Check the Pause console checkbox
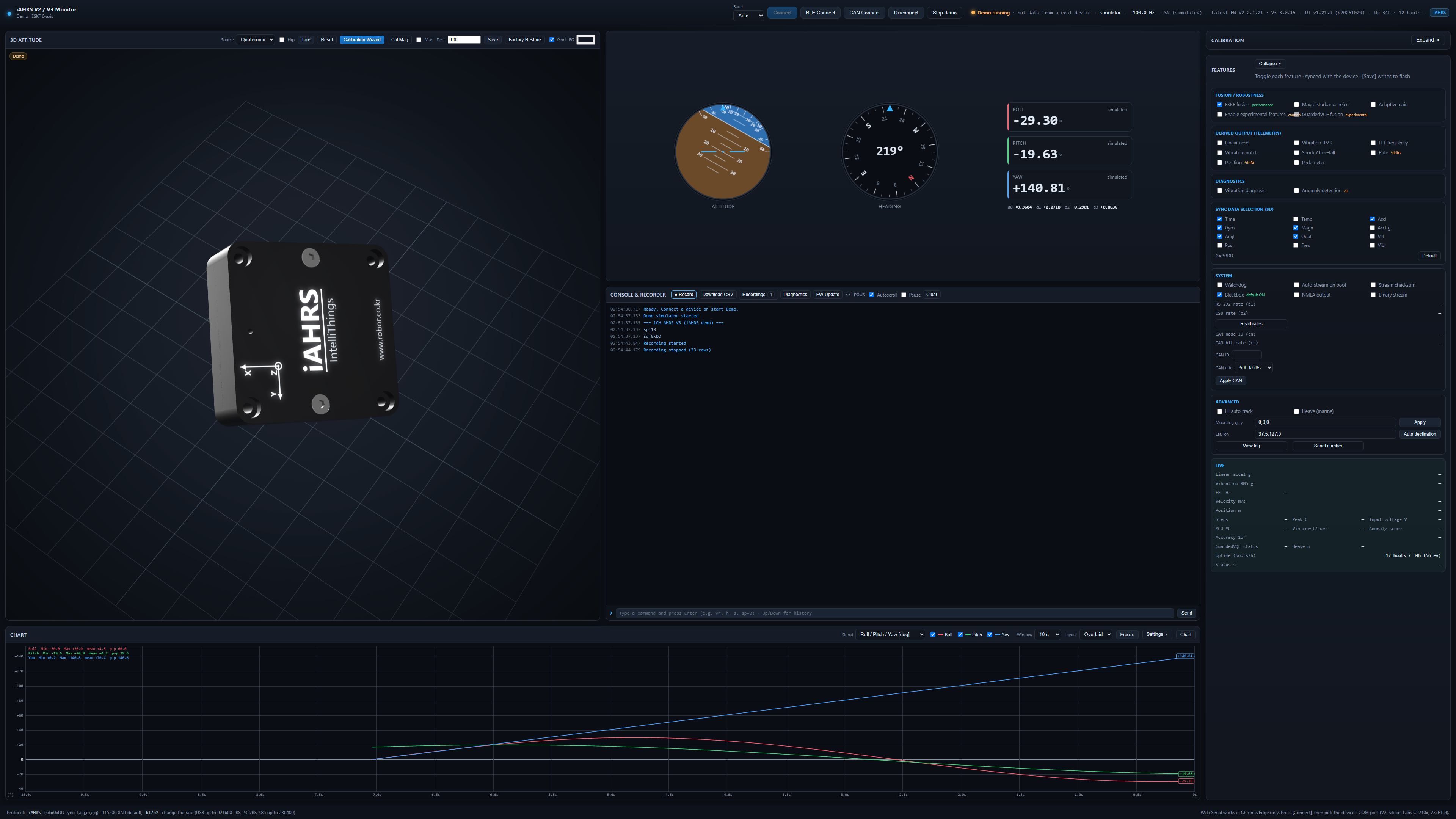The width and height of the screenshot is (1456, 819). (904, 295)
